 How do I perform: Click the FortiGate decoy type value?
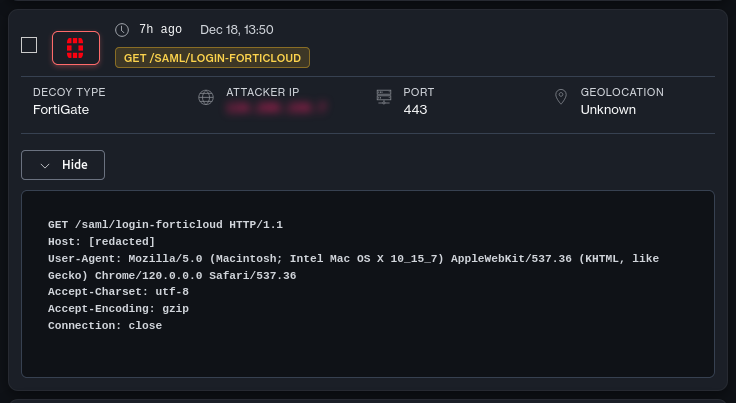click(x=61, y=110)
